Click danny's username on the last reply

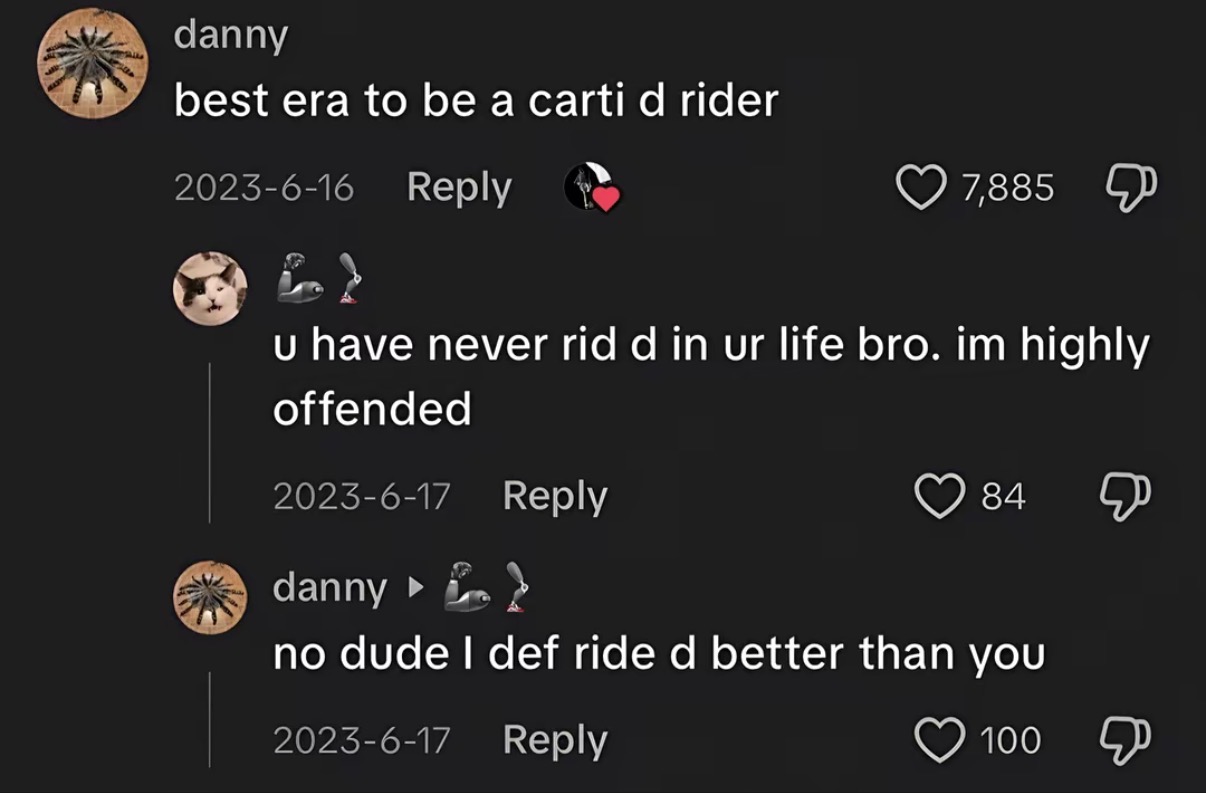tap(329, 588)
